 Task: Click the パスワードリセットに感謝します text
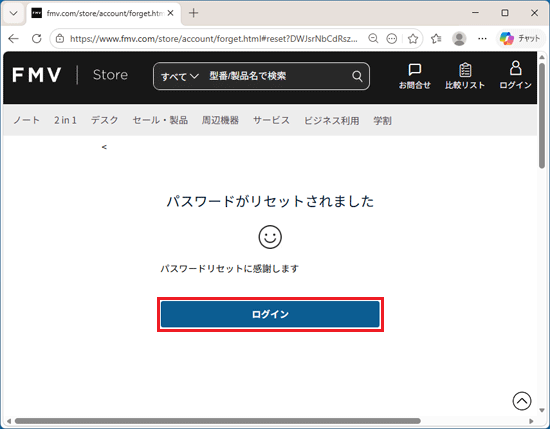230,269
